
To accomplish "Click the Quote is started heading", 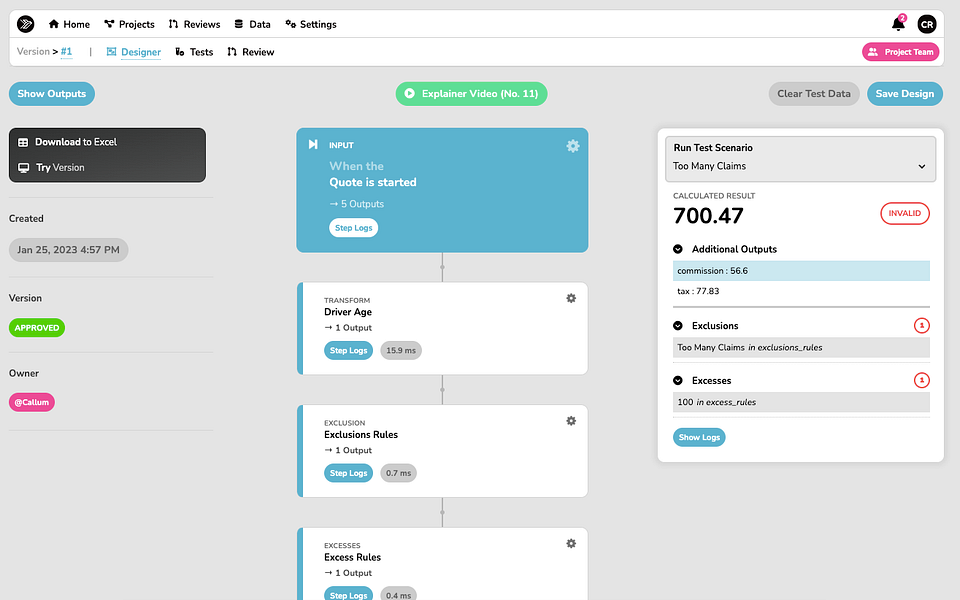I will [373, 182].
